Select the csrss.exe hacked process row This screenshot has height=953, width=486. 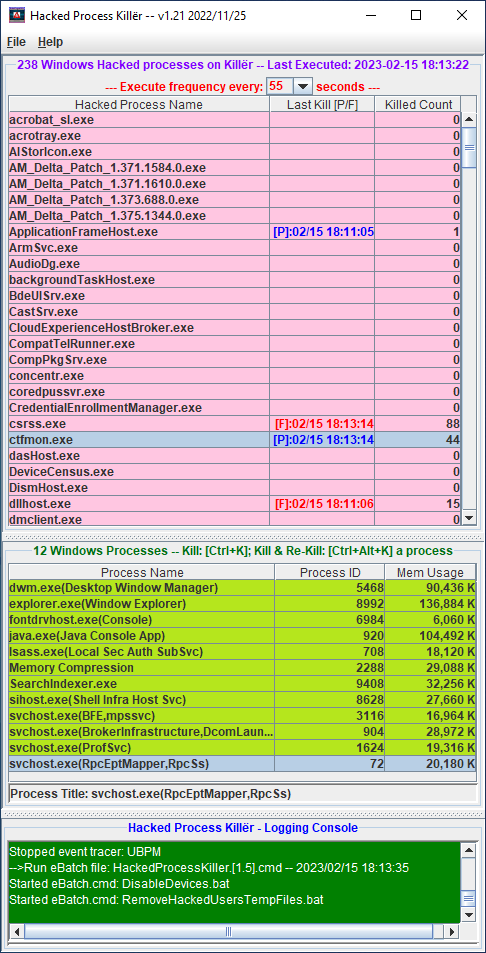(x=235, y=424)
